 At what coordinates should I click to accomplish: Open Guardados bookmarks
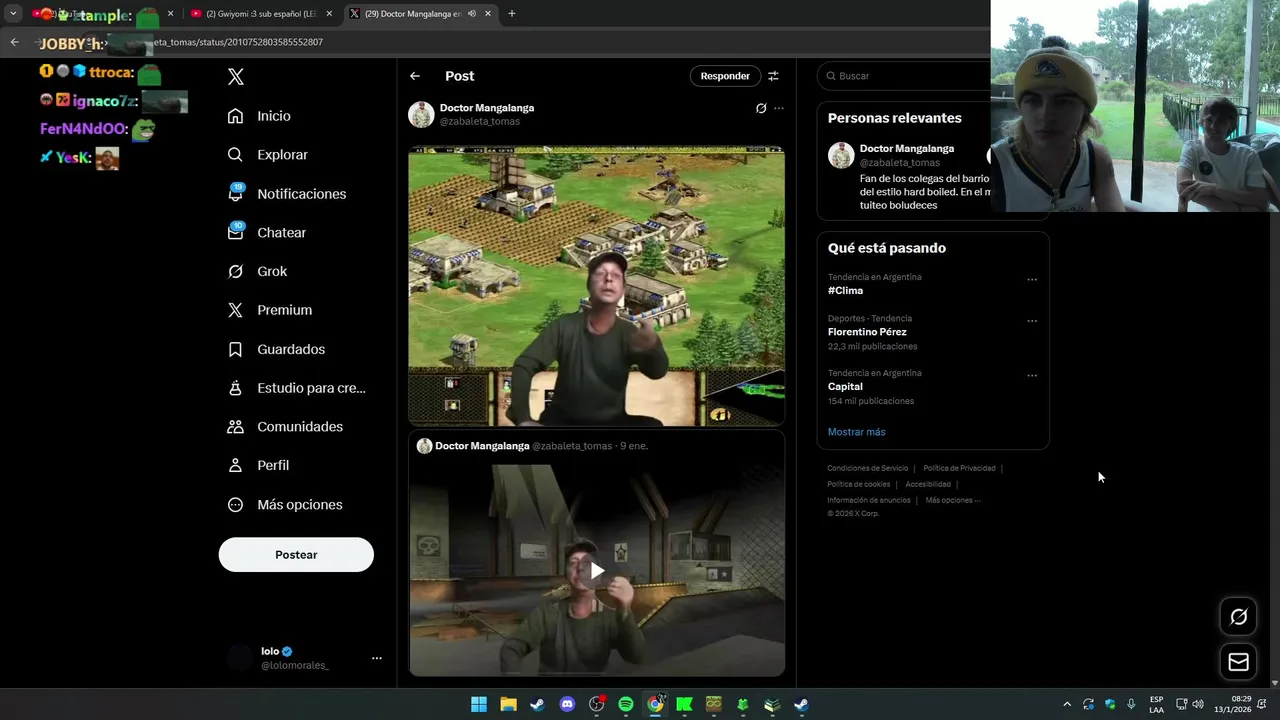click(x=276, y=349)
